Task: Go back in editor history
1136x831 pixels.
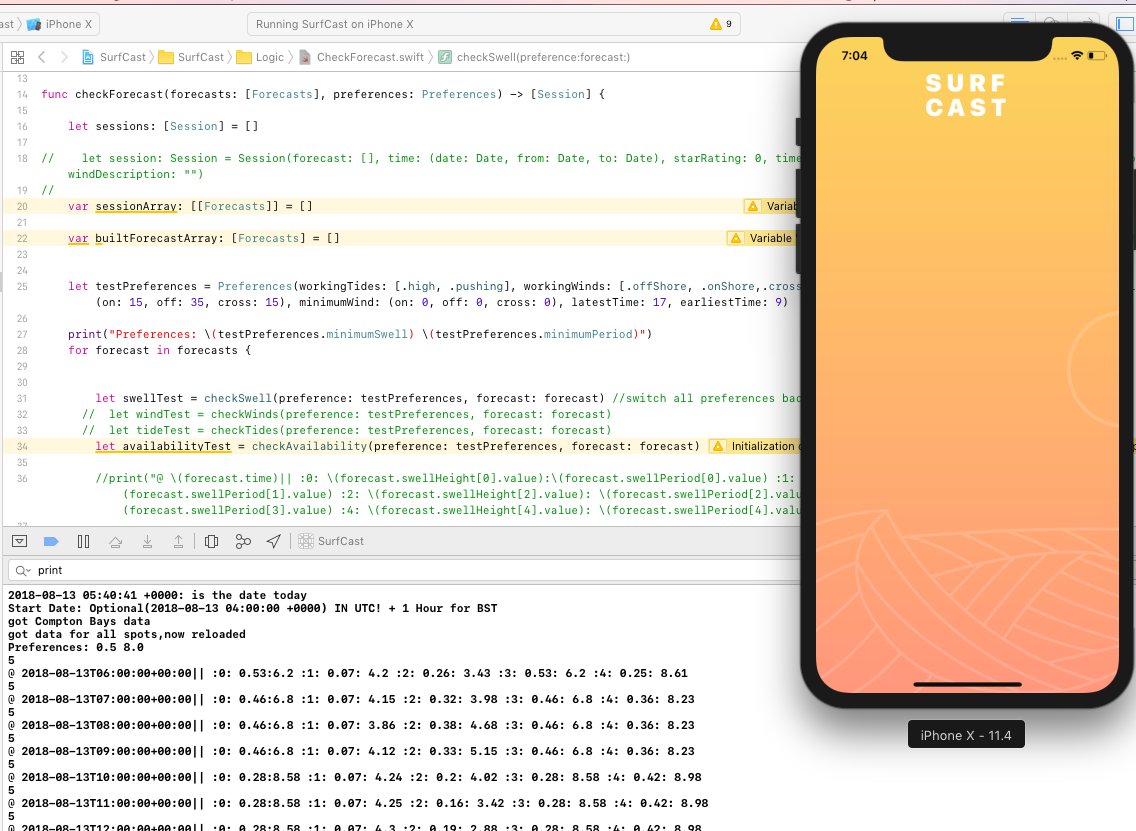Action: 41,57
